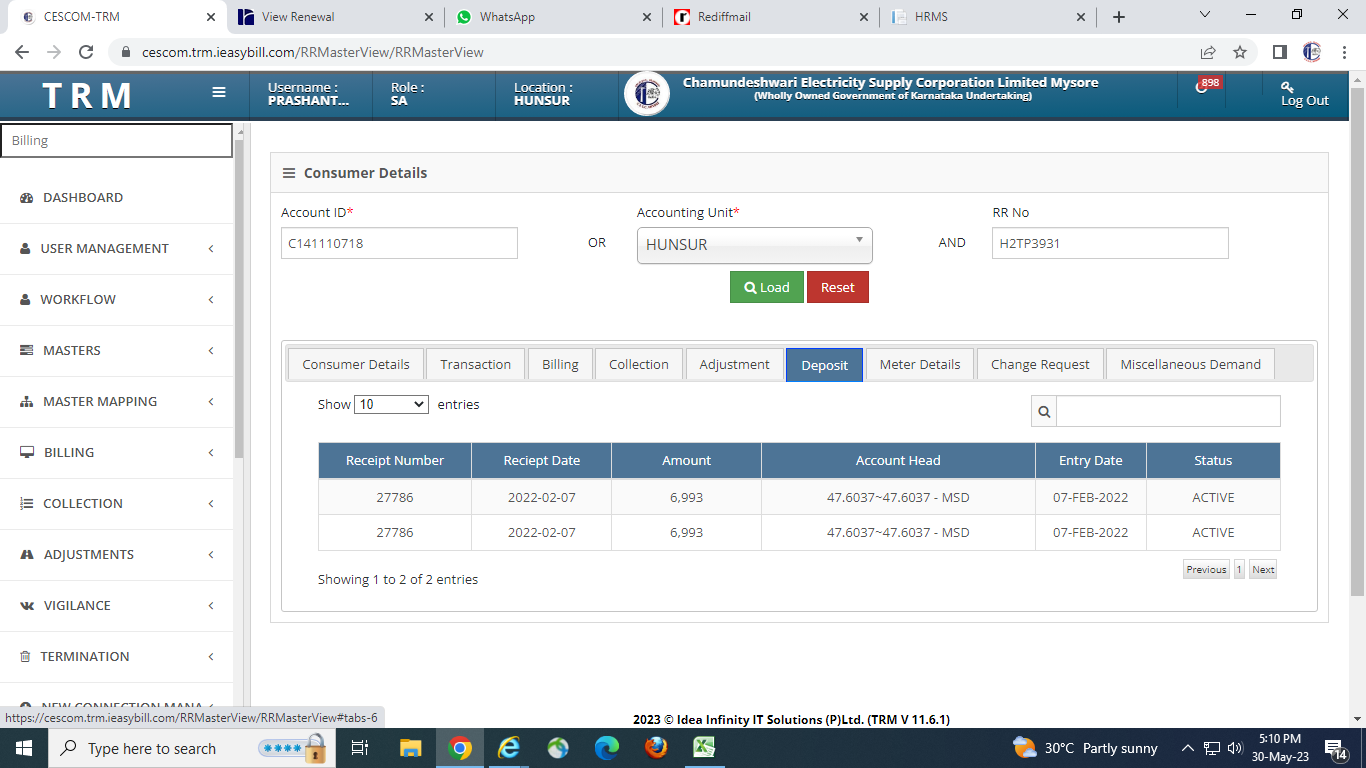The image size is (1366, 768).
Task: Switch to the Change Request tab
Action: 1040,364
